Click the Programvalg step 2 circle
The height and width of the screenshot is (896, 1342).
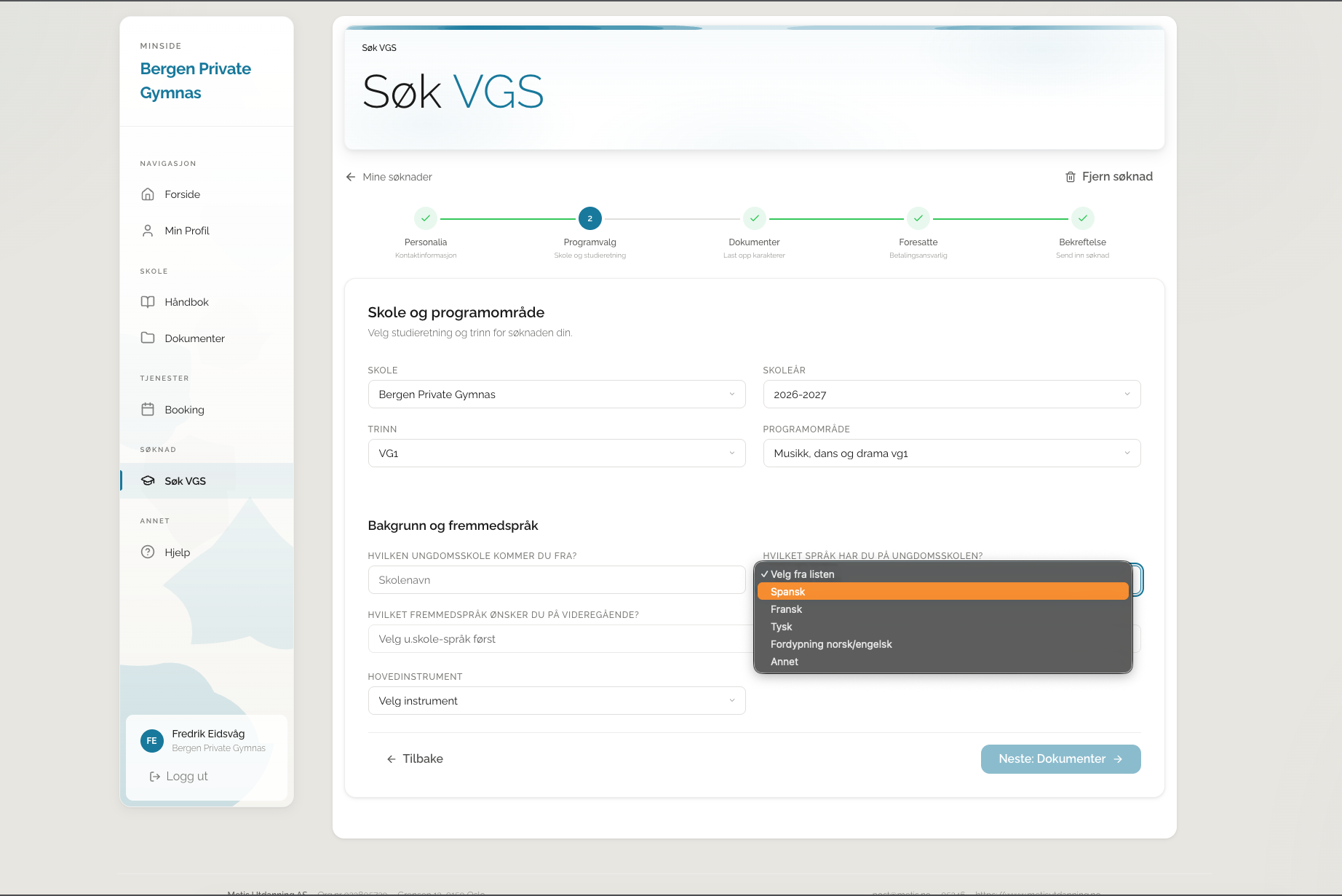(590, 218)
